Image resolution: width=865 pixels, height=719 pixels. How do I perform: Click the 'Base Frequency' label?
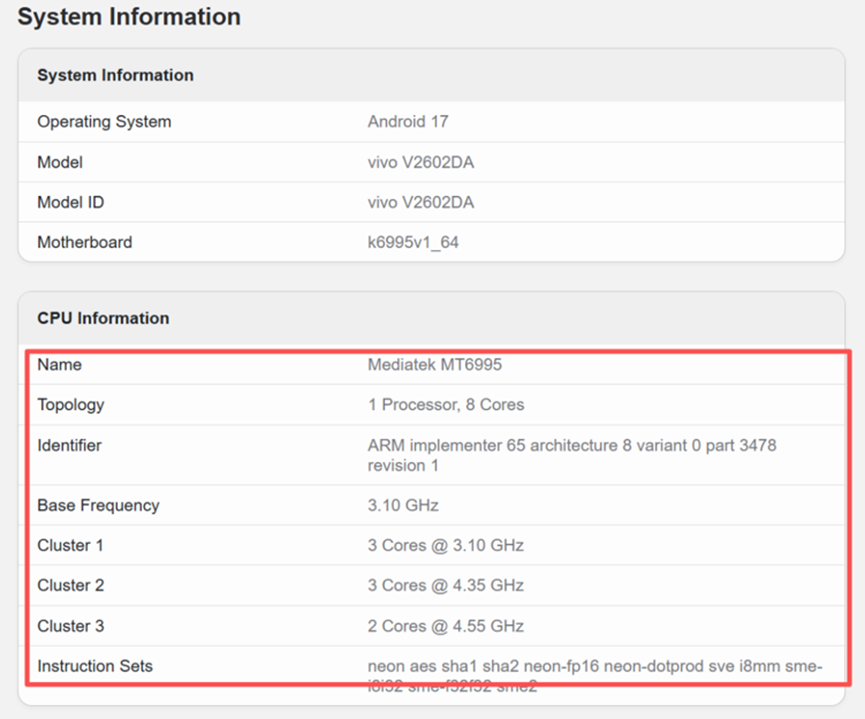coord(98,505)
